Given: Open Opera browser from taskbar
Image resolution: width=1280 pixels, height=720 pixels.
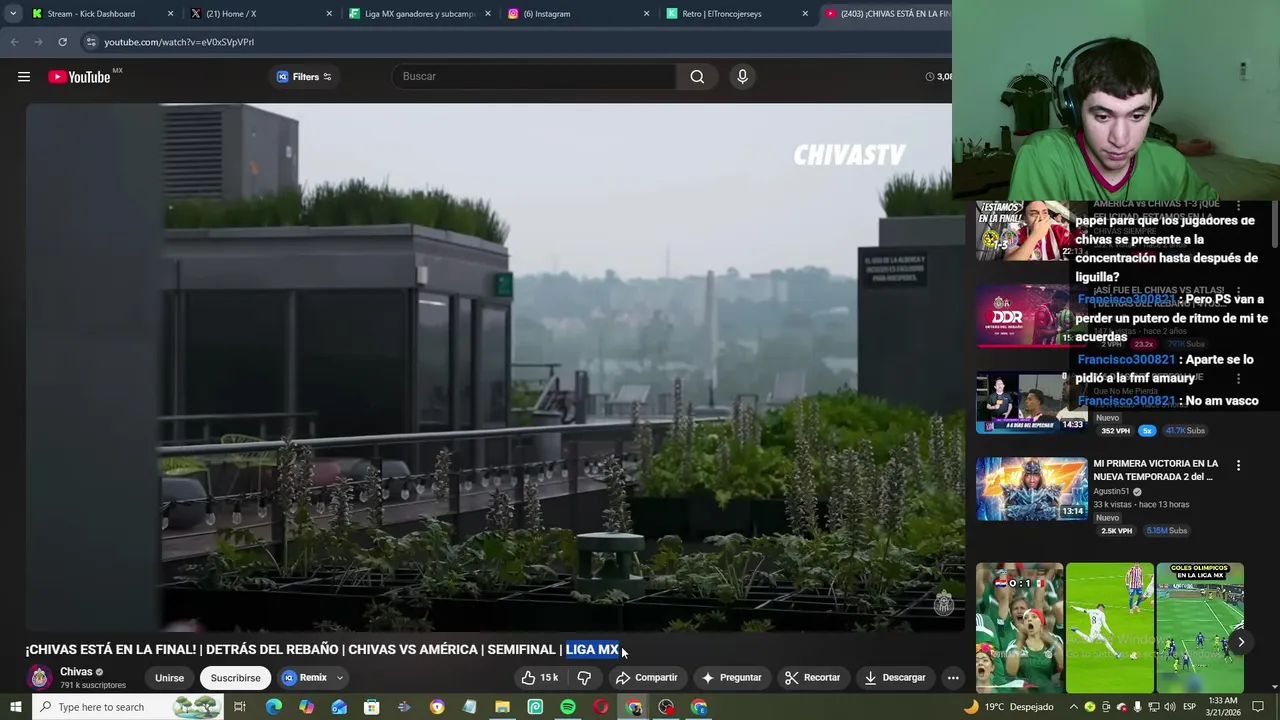Looking at the screenshot, I should (601, 707).
